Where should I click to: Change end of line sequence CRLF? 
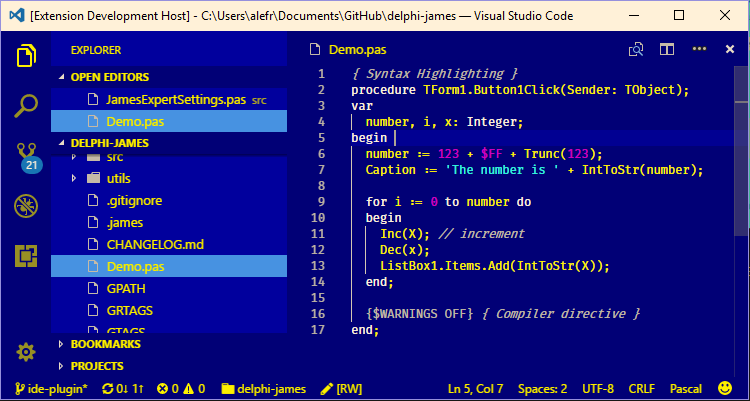click(x=642, y=389)
